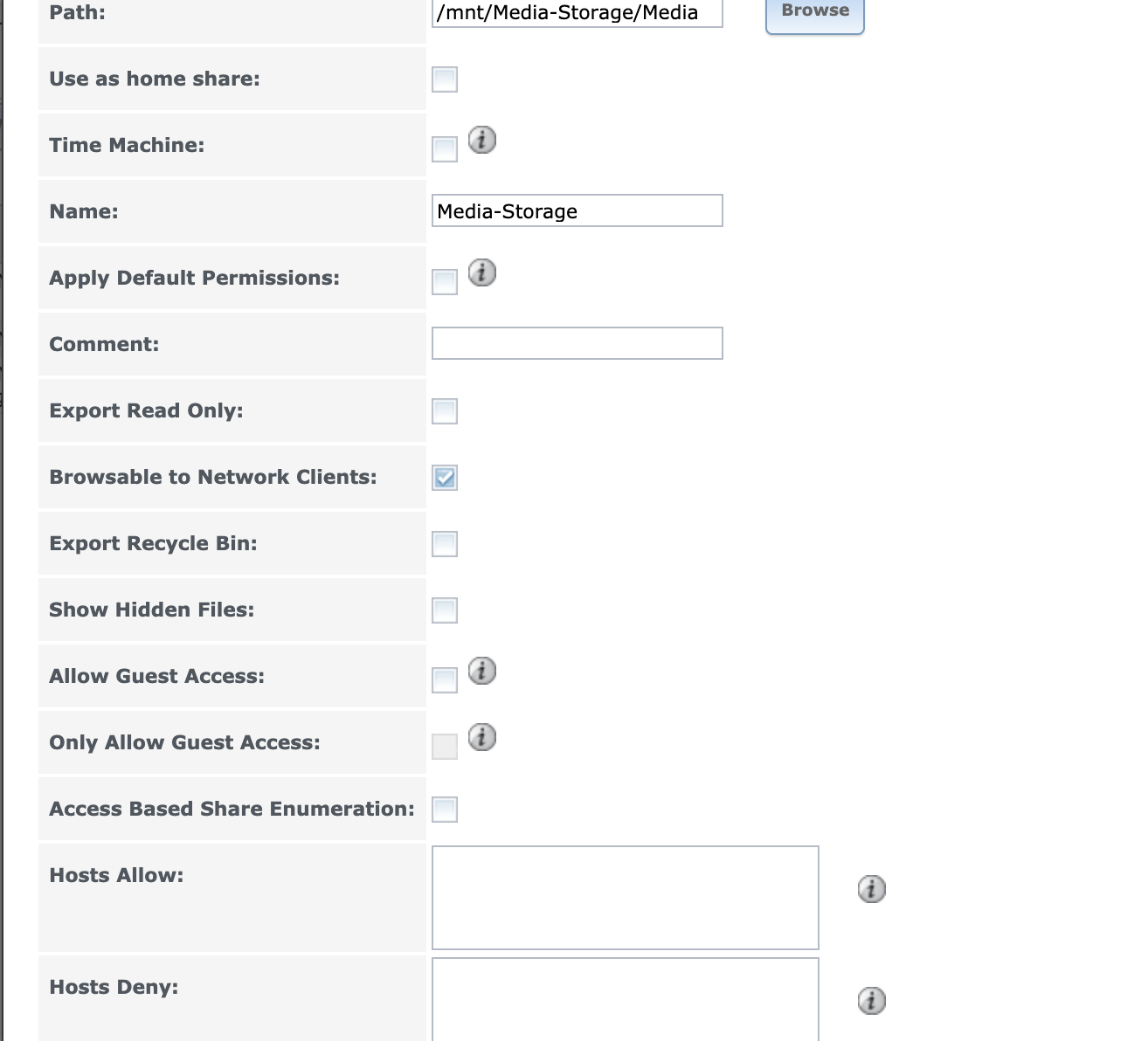This screenshot has width=1148, height=1041.
Task: Click the 'Hosts Allow:' label
Action: tap(117, 875)
